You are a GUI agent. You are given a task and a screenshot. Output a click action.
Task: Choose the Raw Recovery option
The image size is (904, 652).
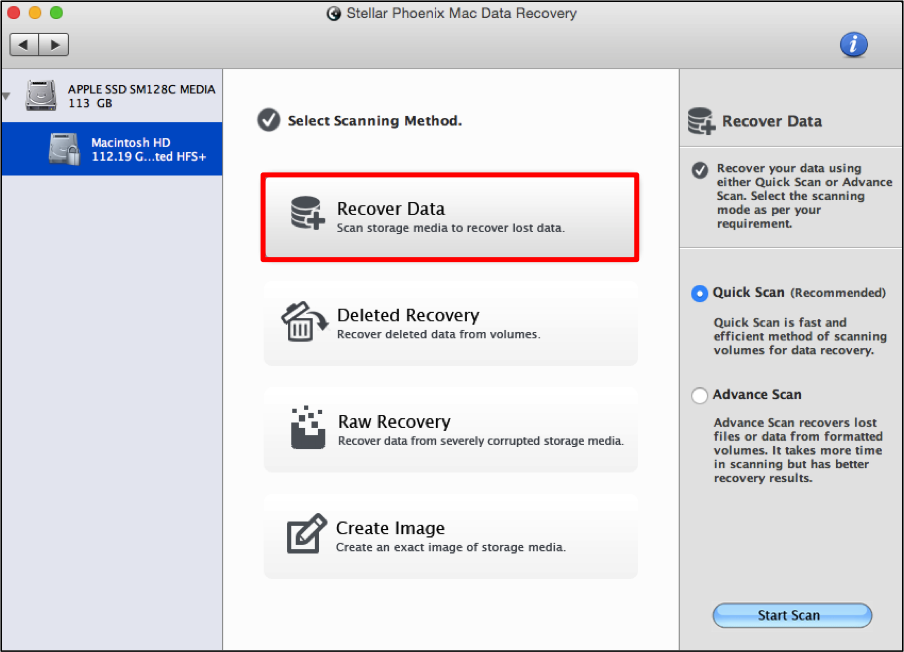tap(450, 430)
